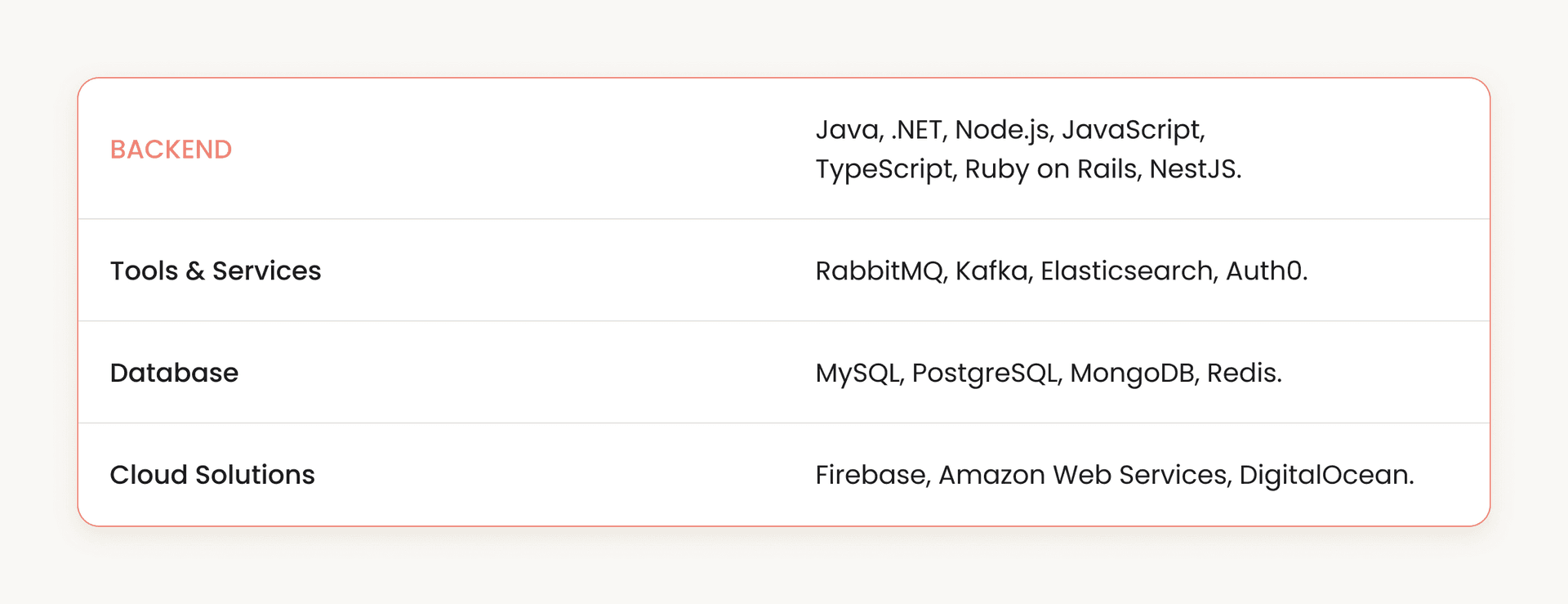
Task: Select the Tools & Services row label
Action: coord(216,271)
